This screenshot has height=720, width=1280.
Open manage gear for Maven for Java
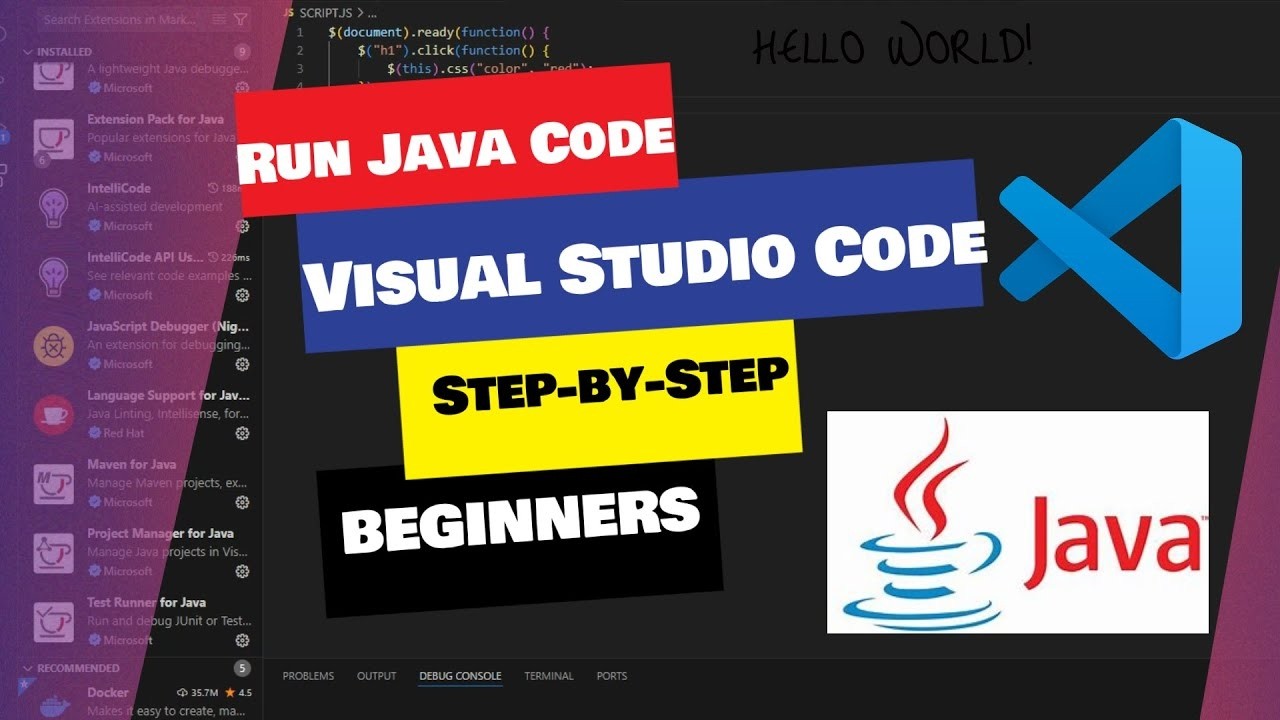point(242,502)
